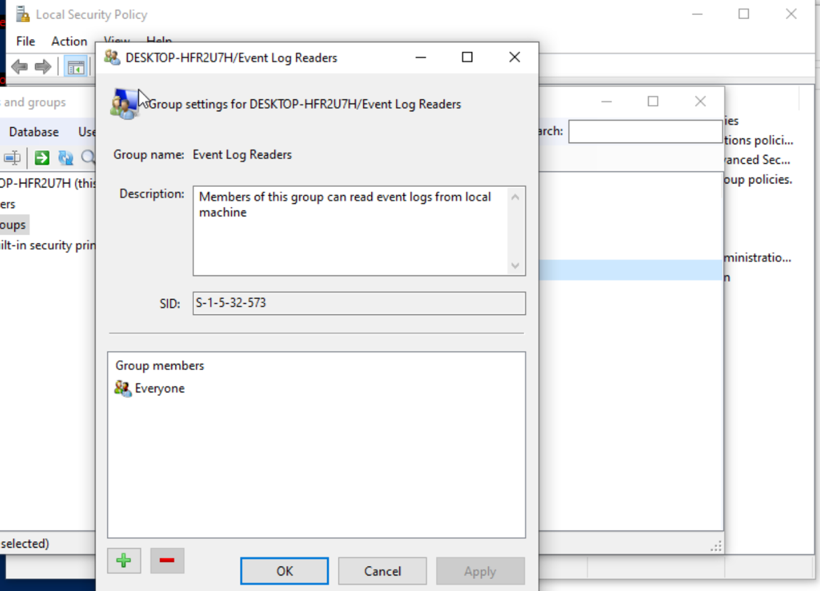Click the Apply button
820x591 pixels.
point(480,570)
